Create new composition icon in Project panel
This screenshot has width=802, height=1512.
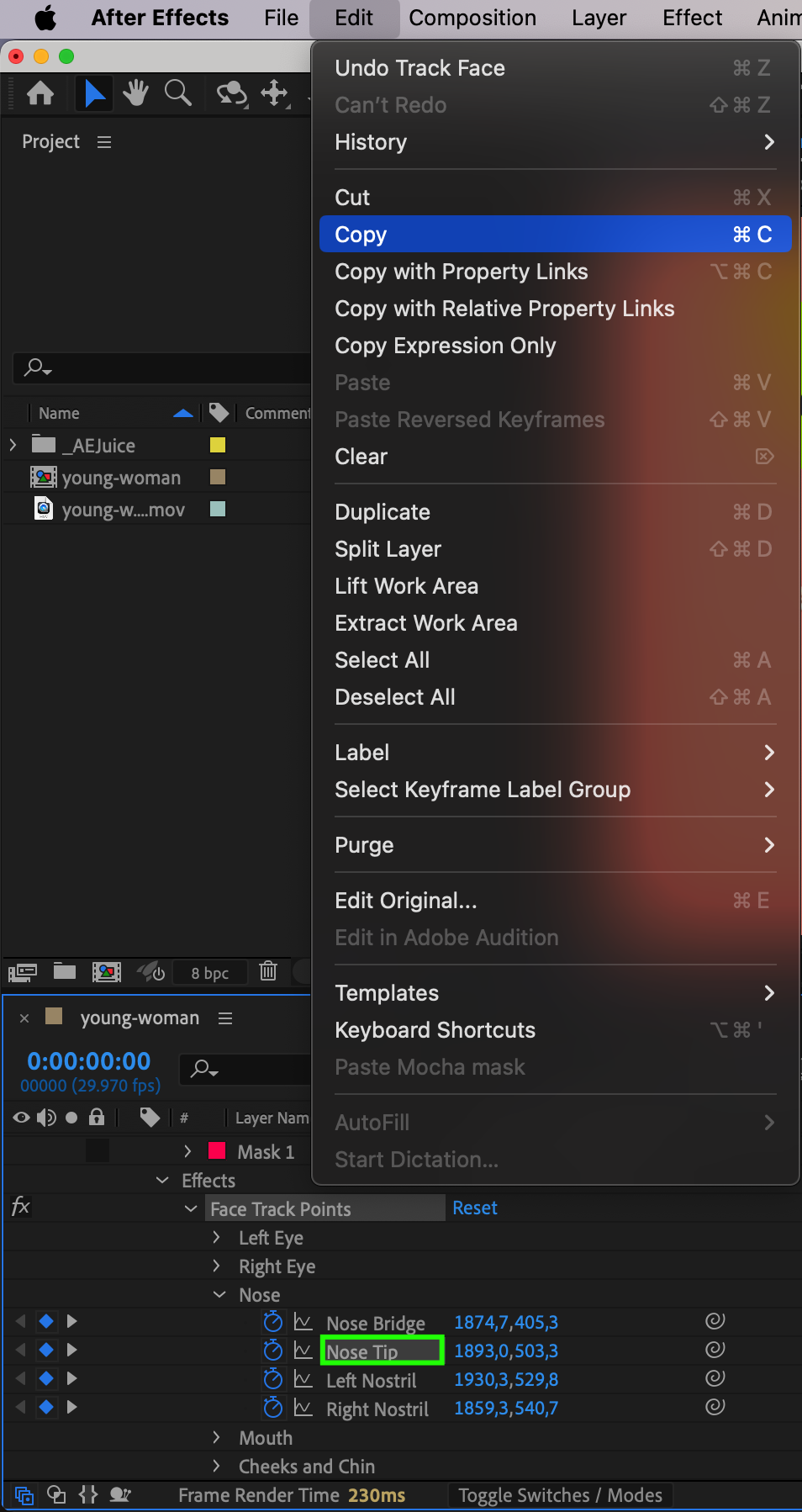(106, 972)
